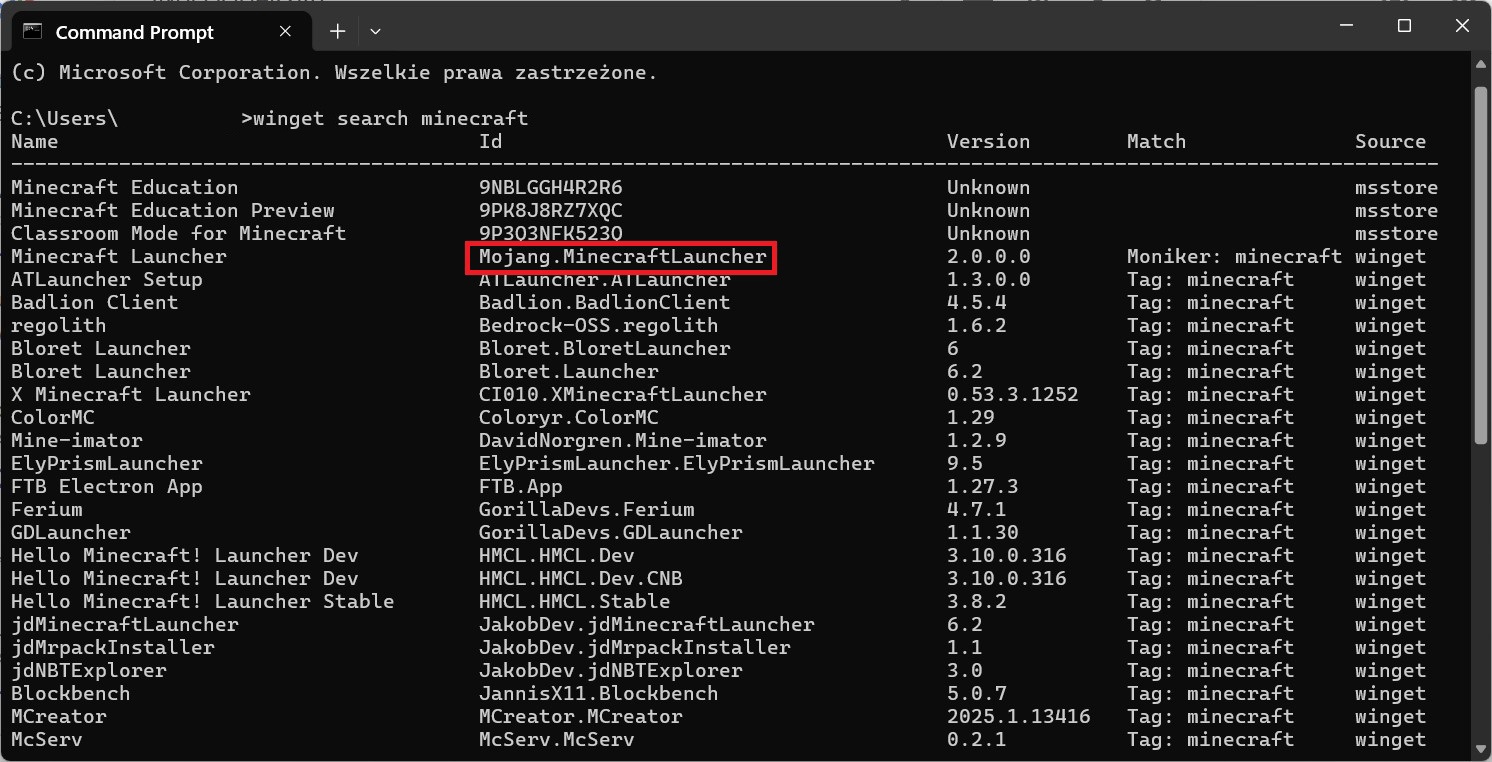Click DavidNorgren.Mine-imator Id text

[x=622, y=441]
